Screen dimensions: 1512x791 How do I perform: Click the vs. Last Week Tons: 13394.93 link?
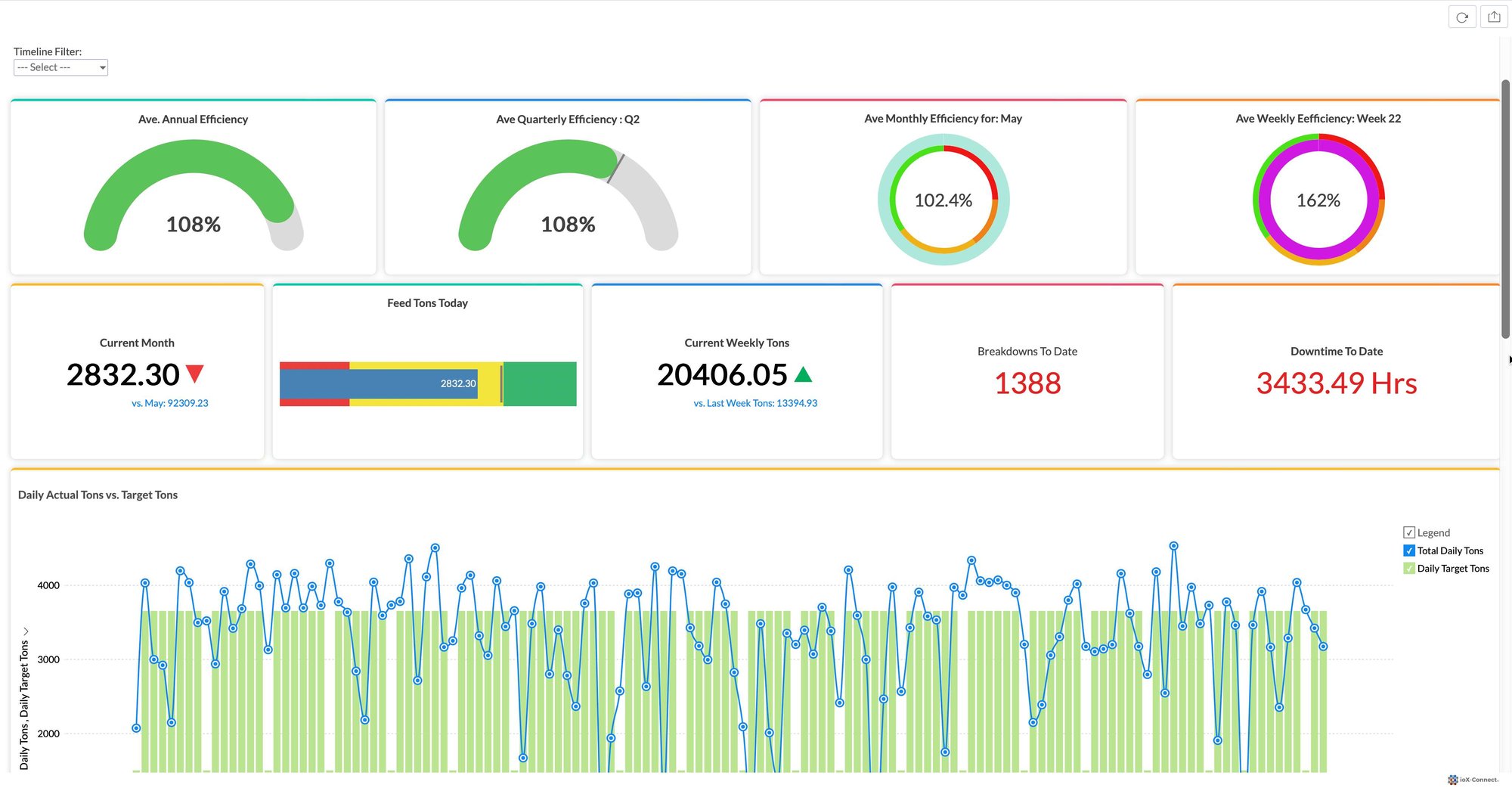pyautogui.click(x=755, y=403)
